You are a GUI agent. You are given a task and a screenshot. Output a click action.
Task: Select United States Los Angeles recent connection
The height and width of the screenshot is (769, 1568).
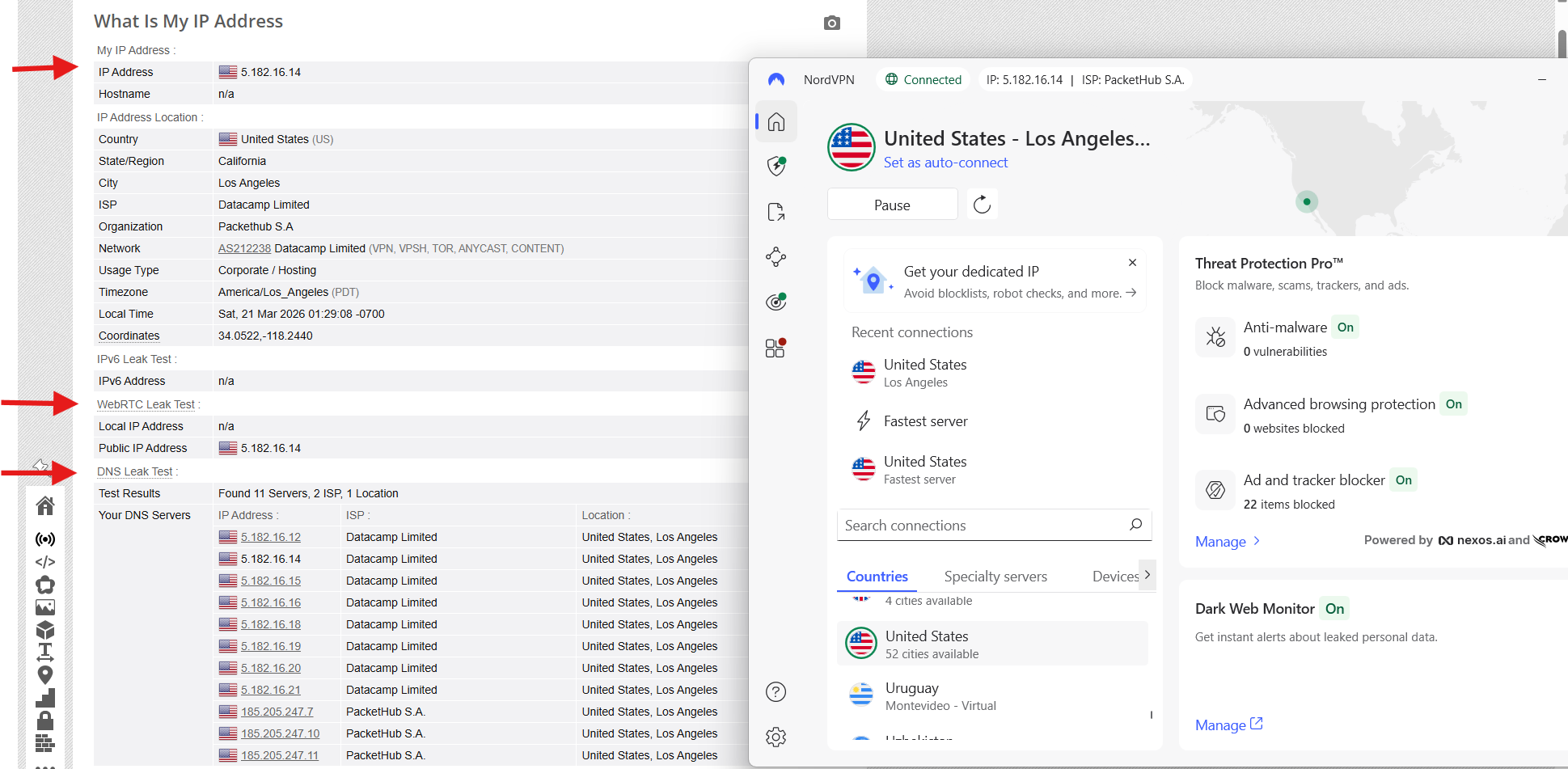[994, 373]
